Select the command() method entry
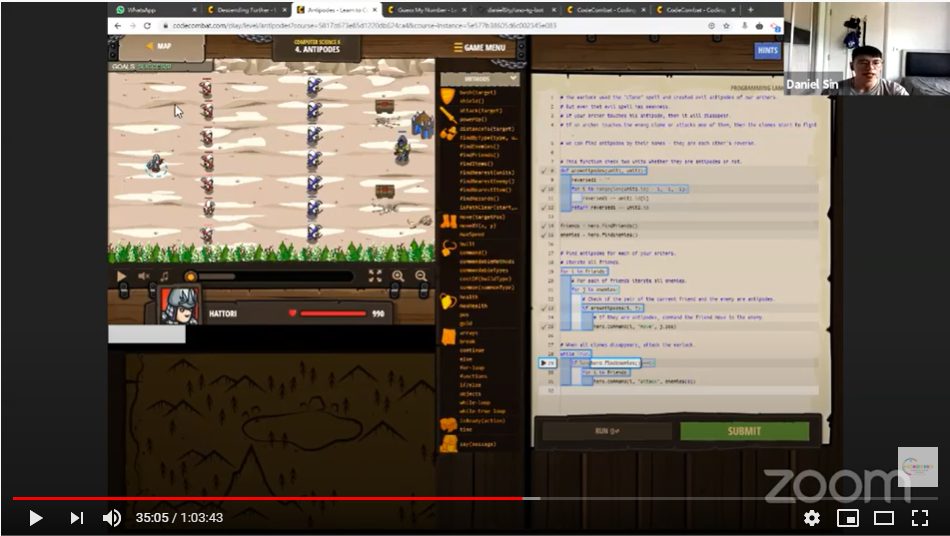 (x=473, y=253)
